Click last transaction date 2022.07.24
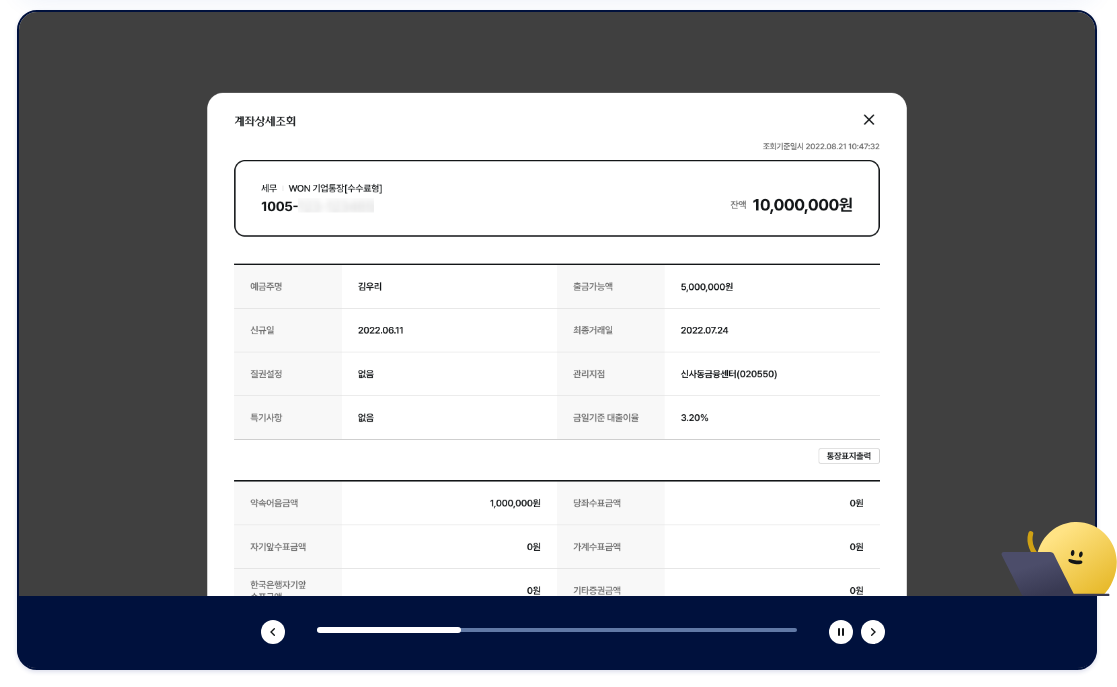 704,330
